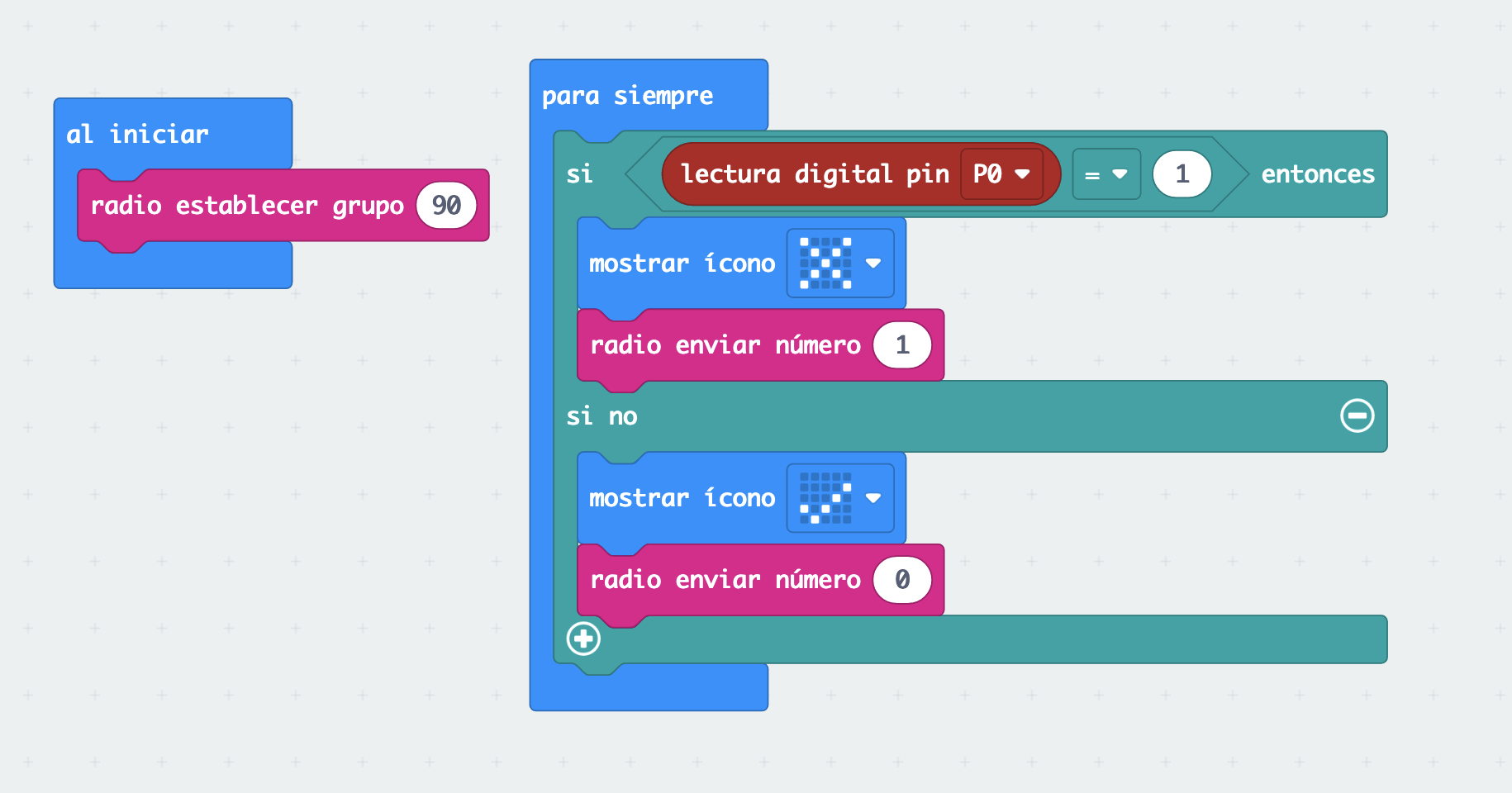Edit the number 1 in the comparison
The height and width of the screenshot is (793, 1512).
[x=1182, y=174]
